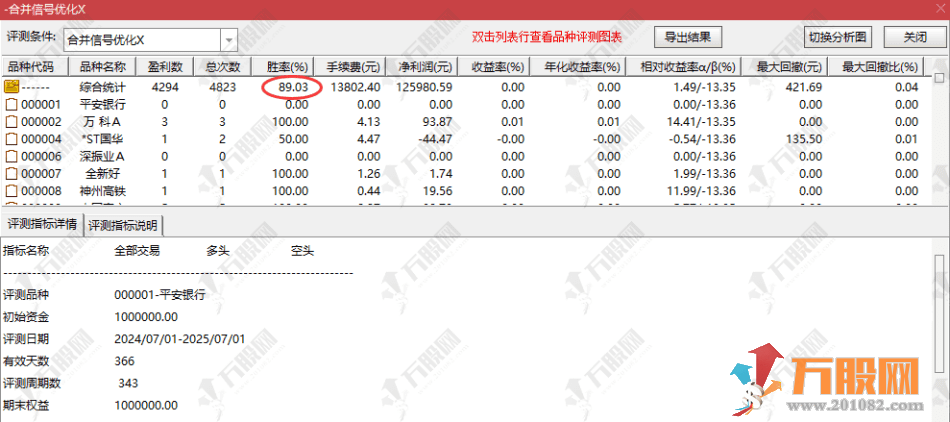Image resolution: width=950 pixels, height=422 pixels.
Task: Open the 评测条件 dropdown arrow
Action: pos(229,40)
